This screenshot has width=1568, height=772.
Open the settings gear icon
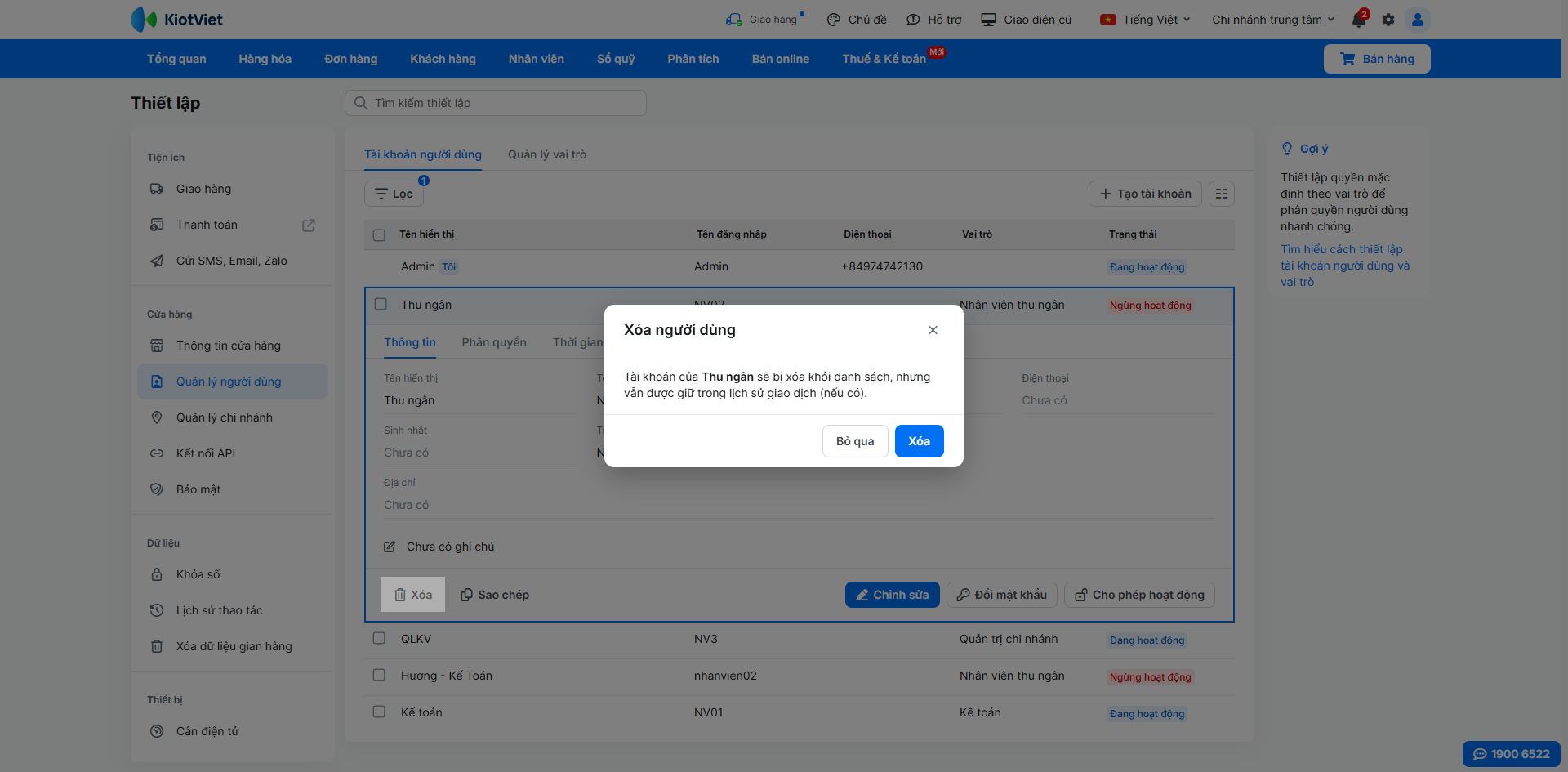tap(1388, 20)
